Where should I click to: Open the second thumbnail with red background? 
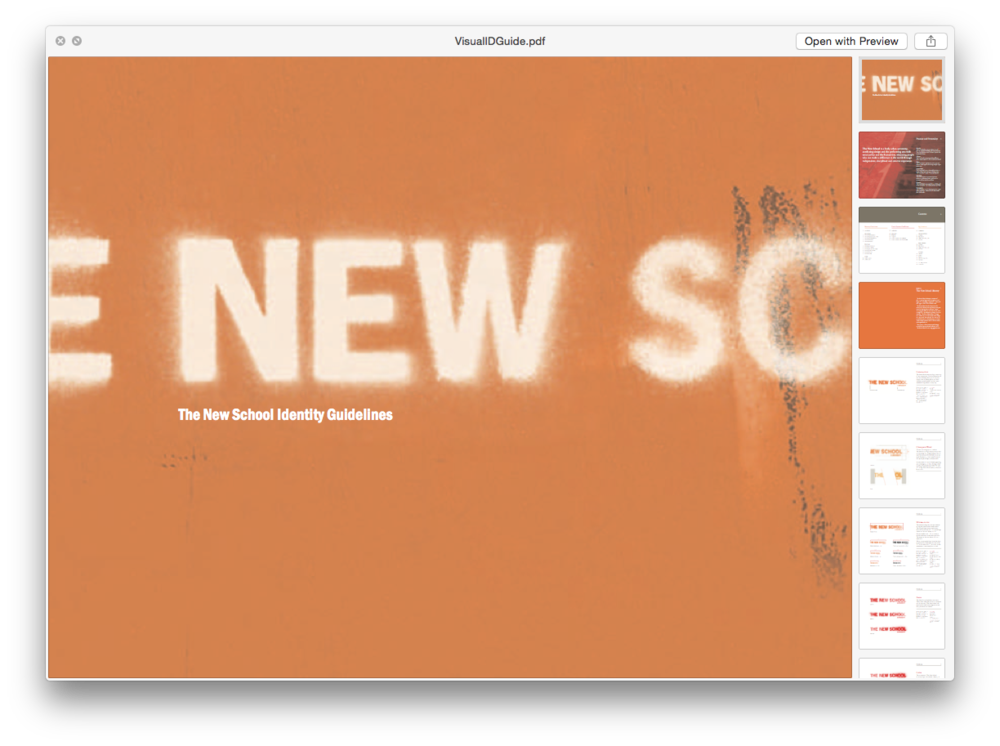(x=901, y=165)
